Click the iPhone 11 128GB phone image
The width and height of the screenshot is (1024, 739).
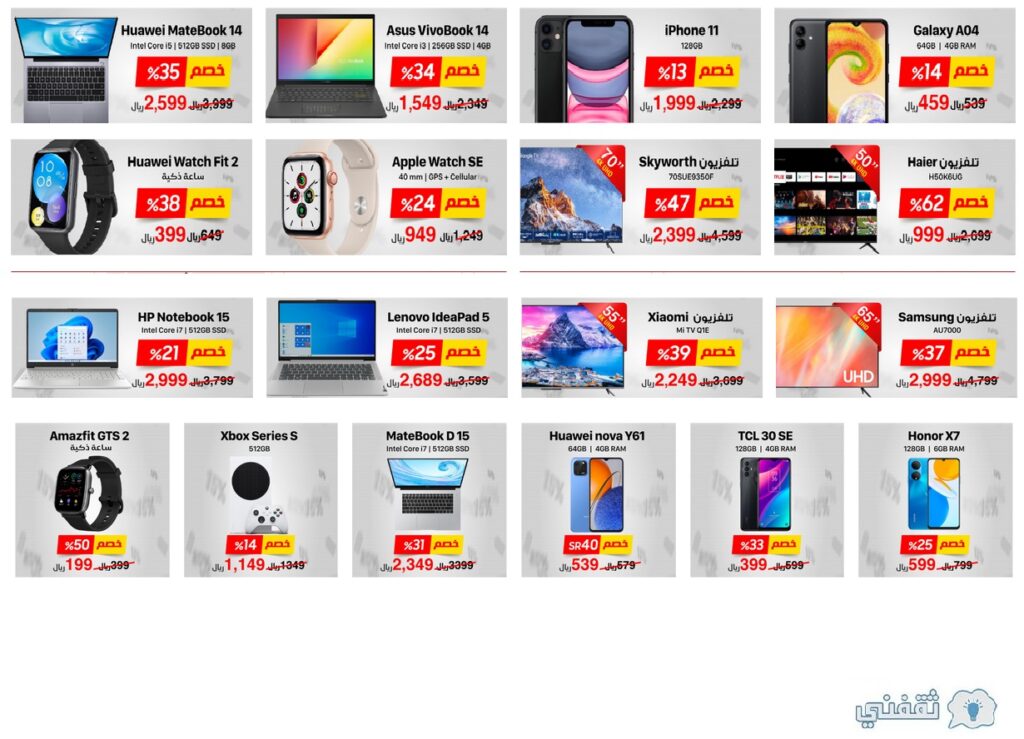(x=584, y=69)
